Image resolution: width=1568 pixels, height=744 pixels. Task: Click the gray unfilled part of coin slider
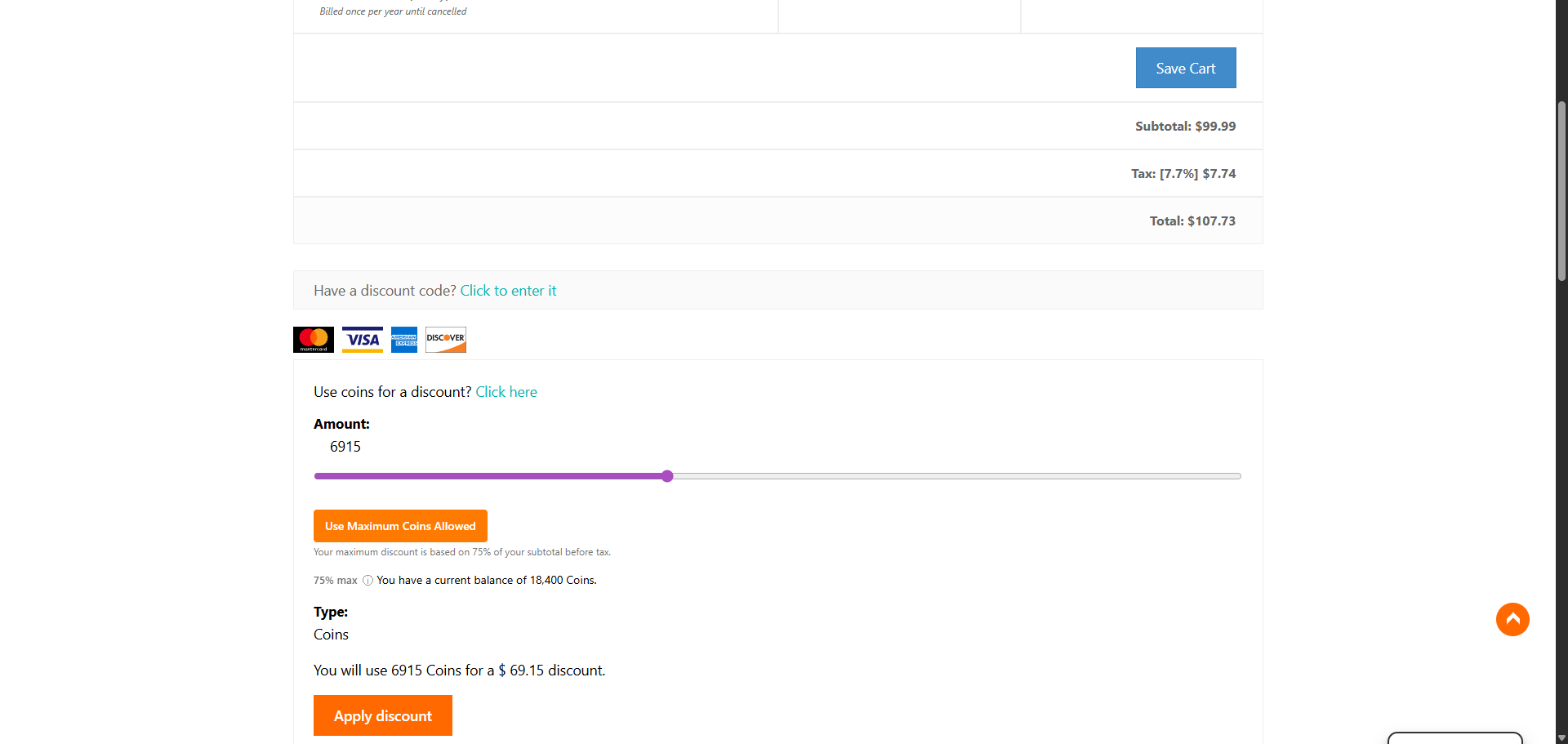(x=955, y=476)
